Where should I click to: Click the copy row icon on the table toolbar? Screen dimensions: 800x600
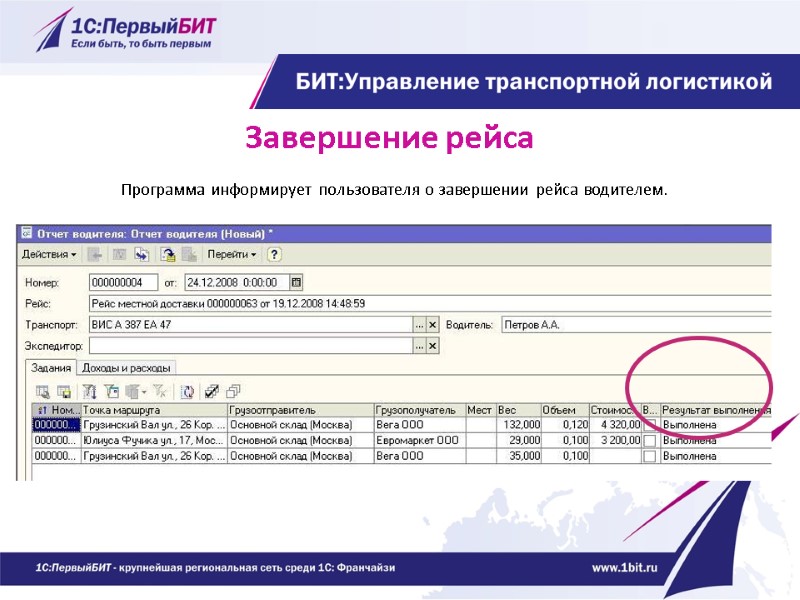pyautogui.click(x=62, y=391)
